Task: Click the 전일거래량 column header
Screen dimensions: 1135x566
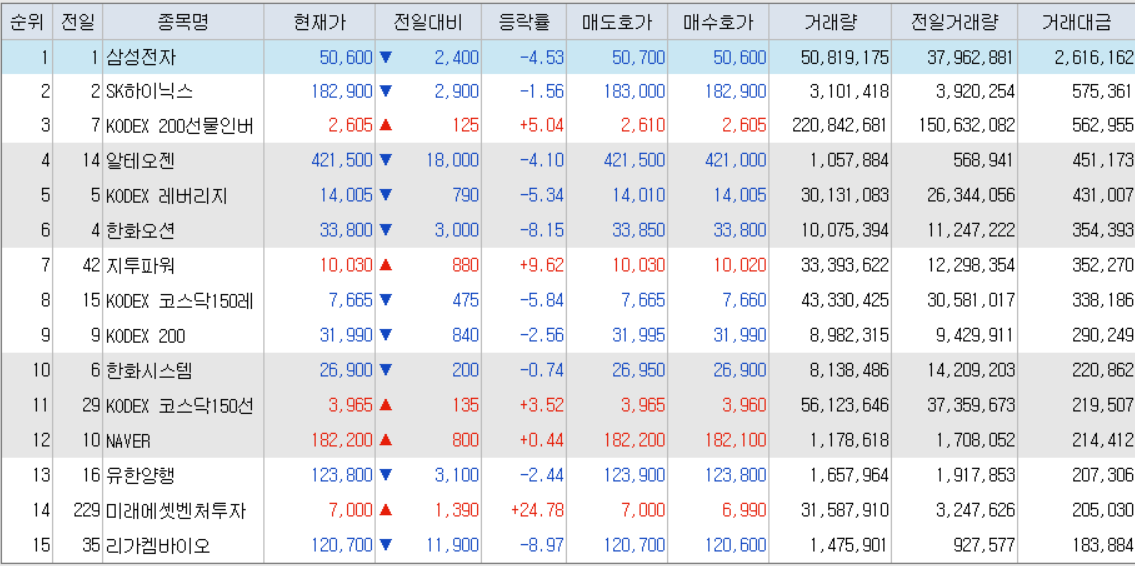Action: 954,22
